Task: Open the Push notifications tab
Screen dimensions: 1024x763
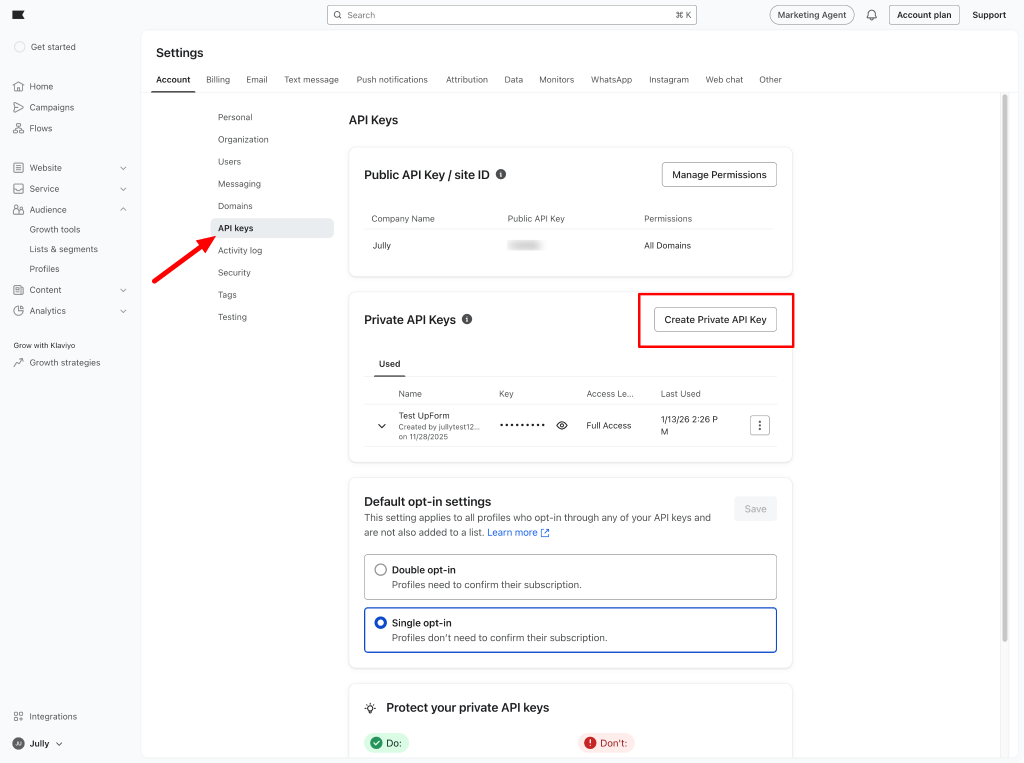Action: click(392, 80)
